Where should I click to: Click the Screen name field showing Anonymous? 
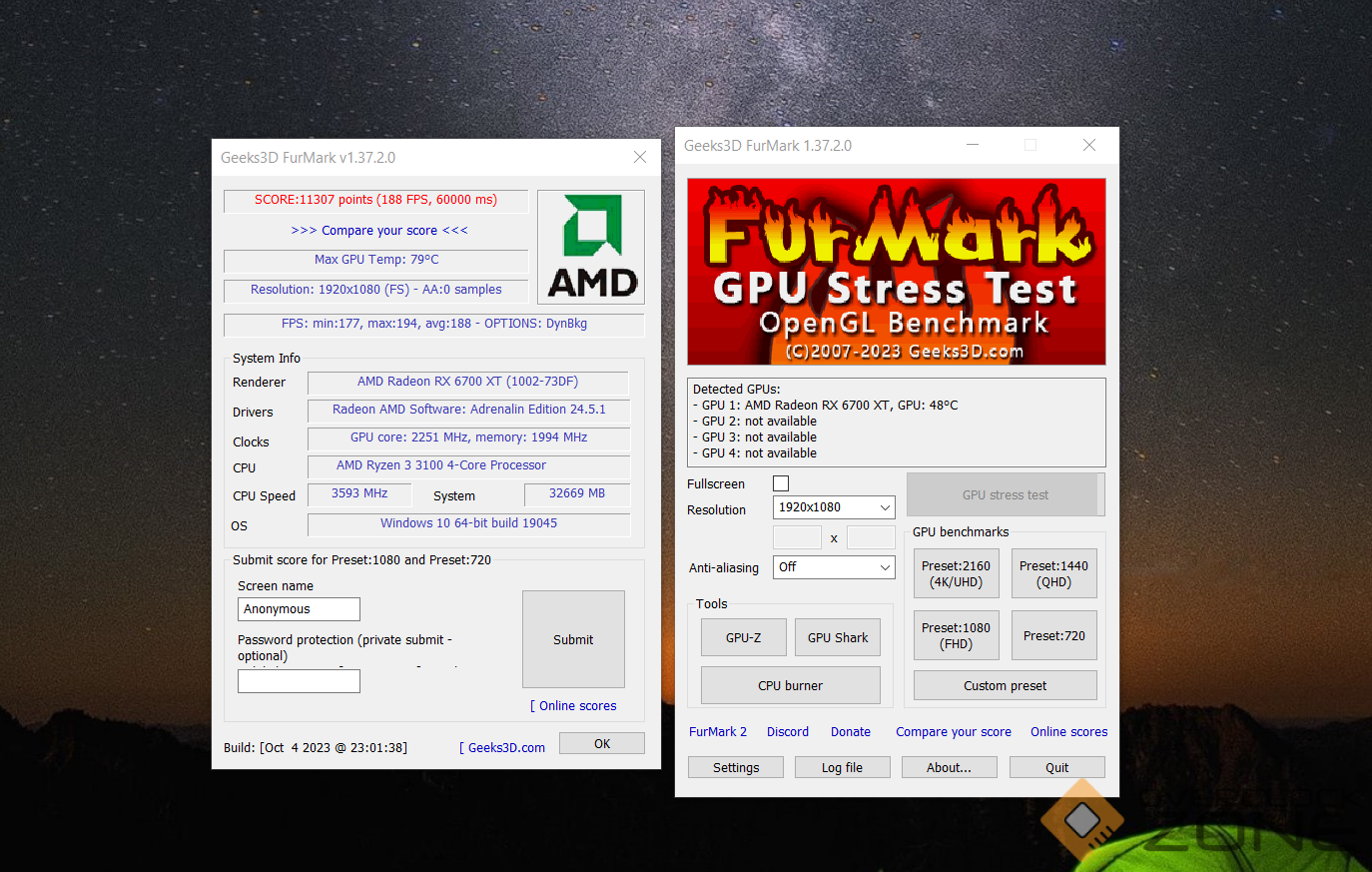point(299,609)
